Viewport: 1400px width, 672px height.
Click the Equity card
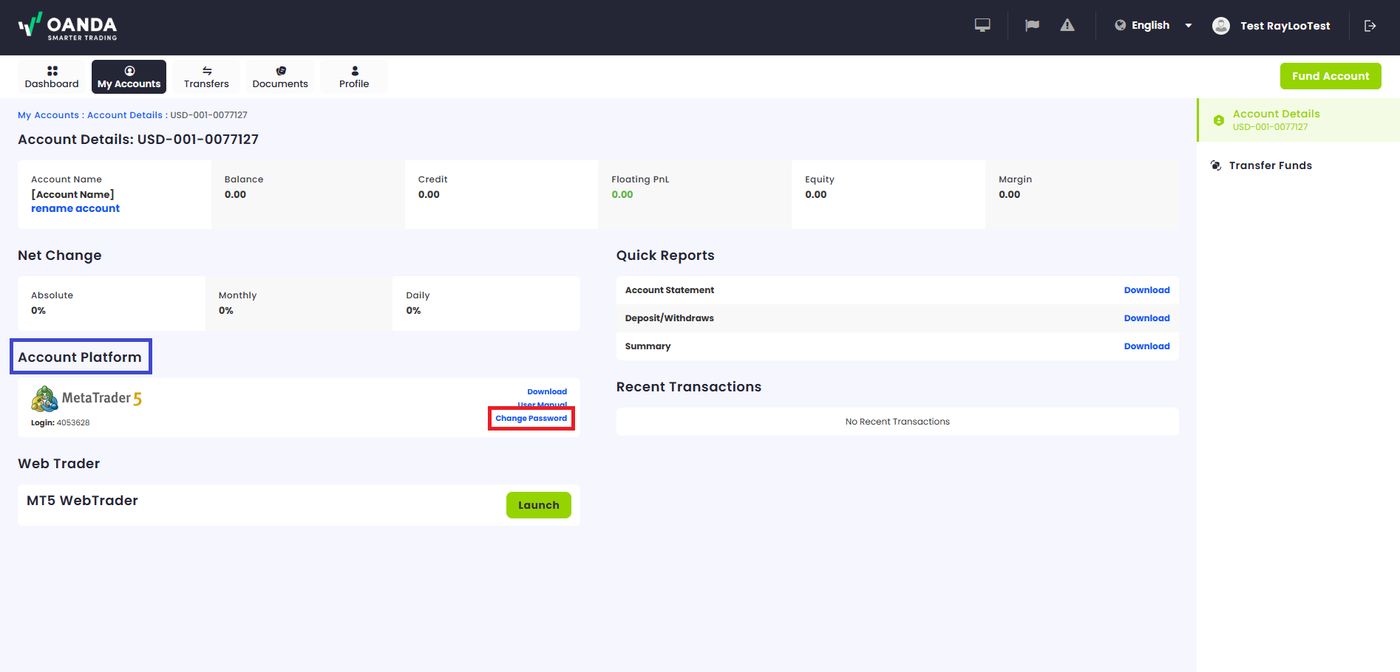(x=888, y=194)
